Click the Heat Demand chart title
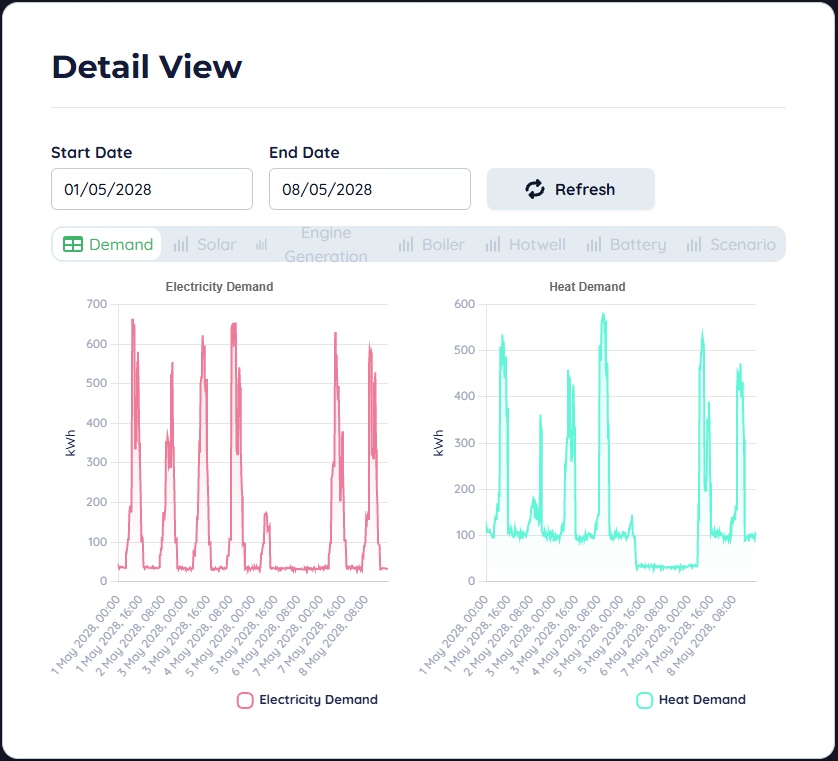 (587, 287)
